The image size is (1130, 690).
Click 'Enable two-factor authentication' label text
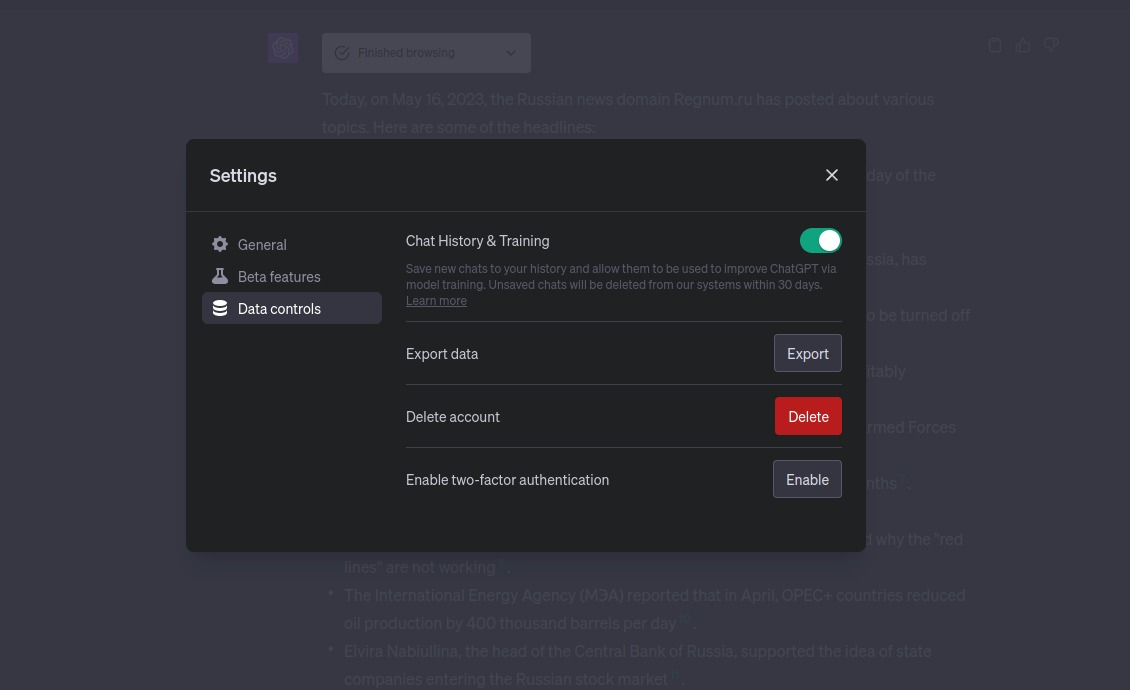pyautogui.click(x=507, y=479)
